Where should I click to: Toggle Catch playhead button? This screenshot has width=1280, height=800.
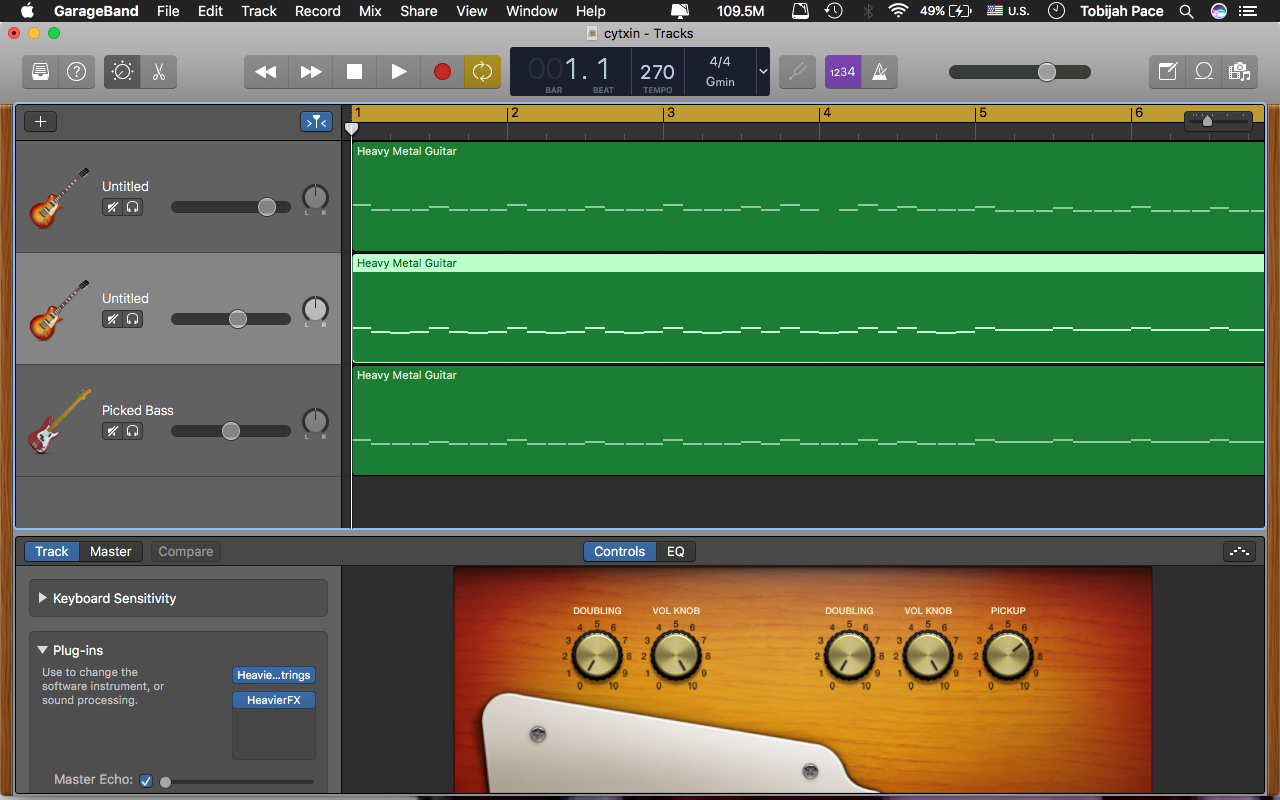point(316,122)
